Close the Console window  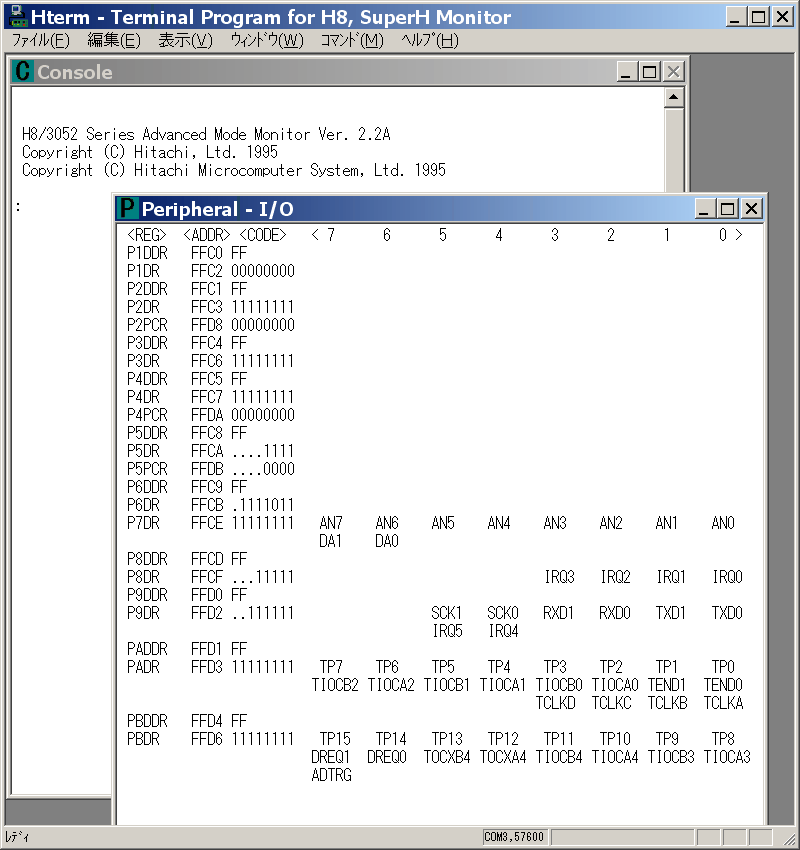point(673,72)
